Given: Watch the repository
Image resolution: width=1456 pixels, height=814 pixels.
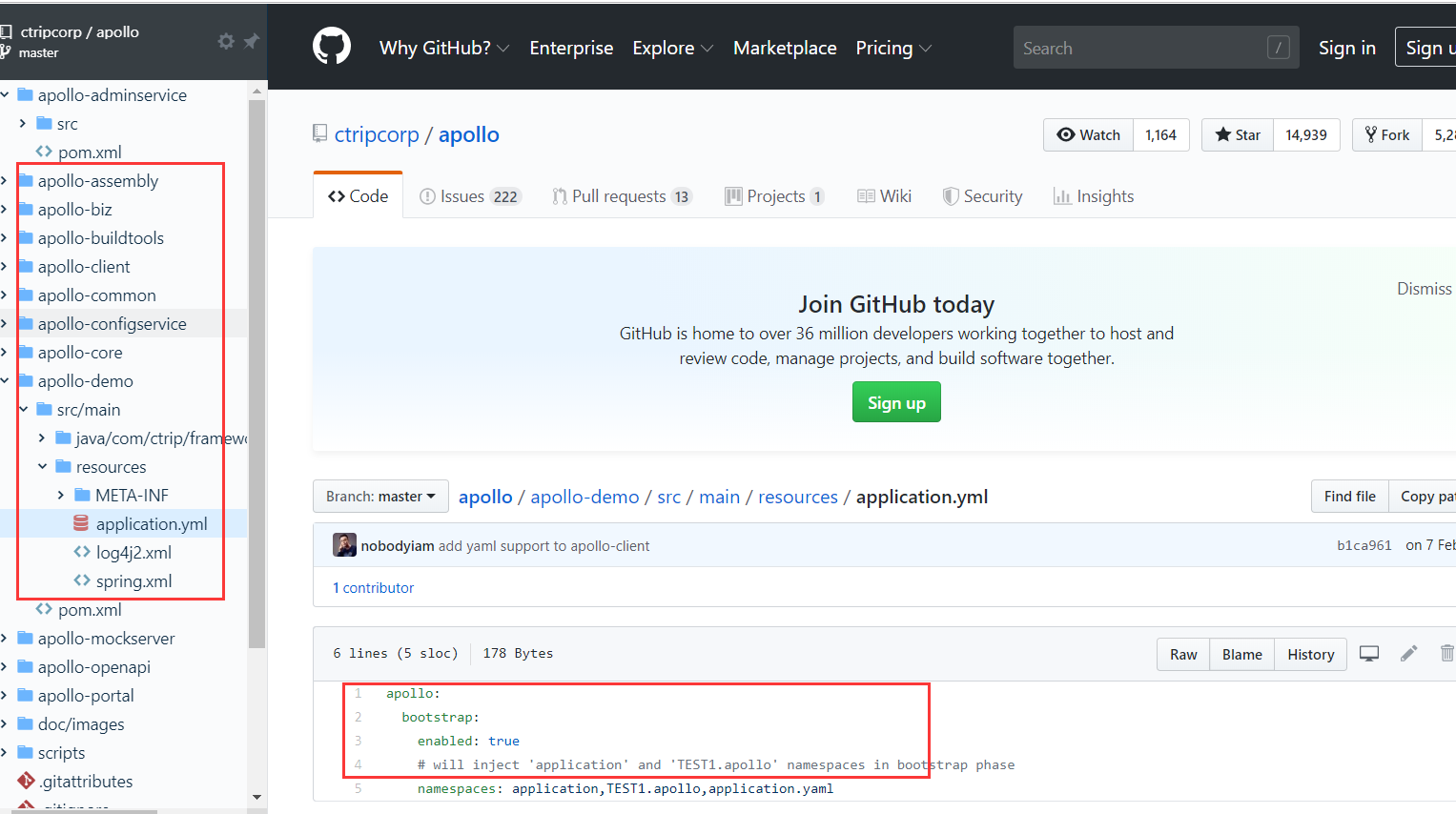Looking at the screenshot, I should 1088,135.
